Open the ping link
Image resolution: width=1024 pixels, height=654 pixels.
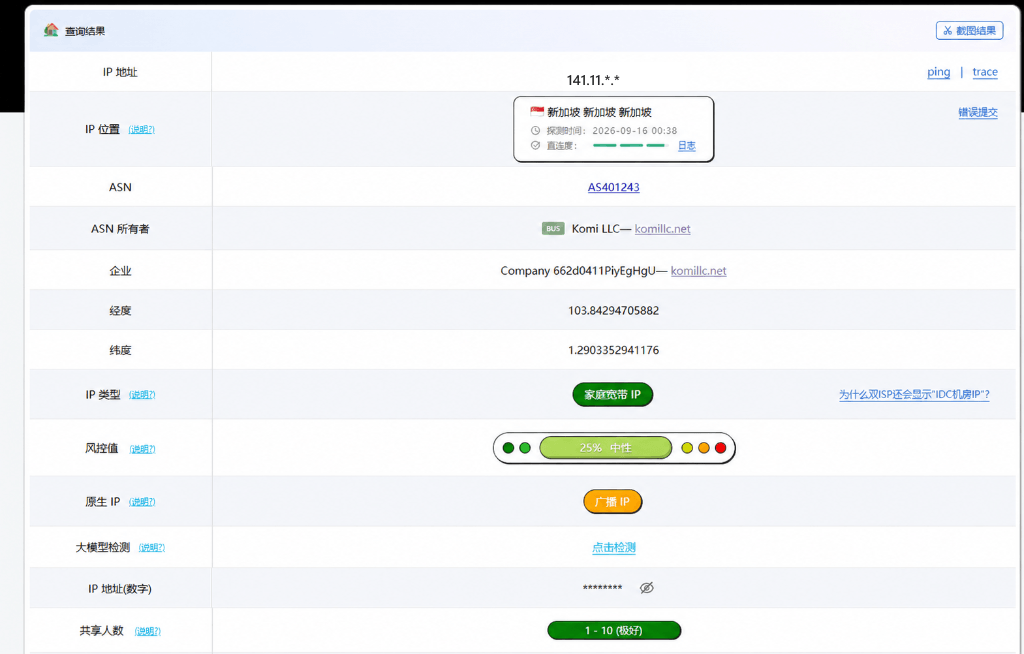point(938,72)
